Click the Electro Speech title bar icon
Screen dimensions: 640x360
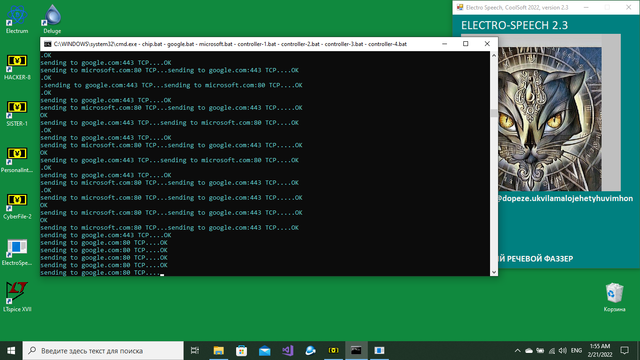(x=460, y=7)
